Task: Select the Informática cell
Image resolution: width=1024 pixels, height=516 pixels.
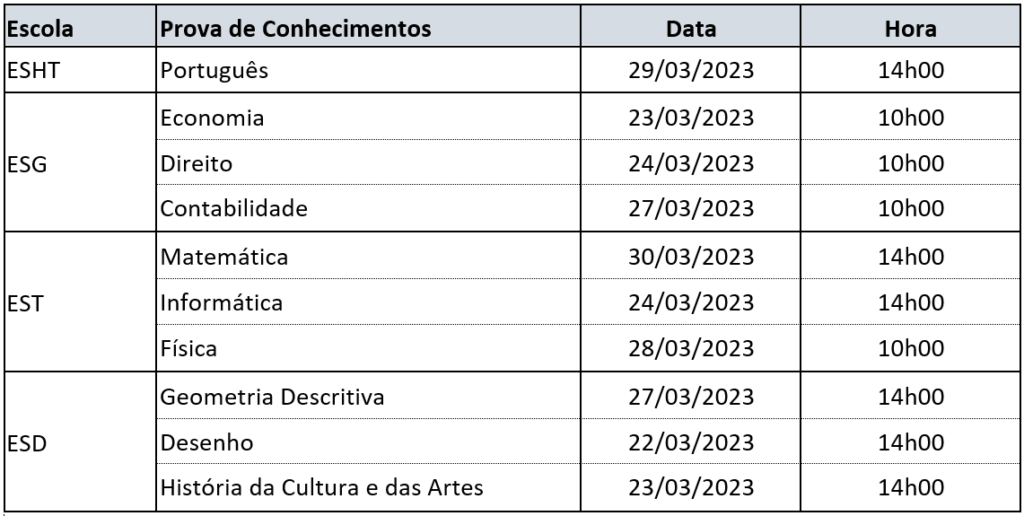Action: click(368, 302)
